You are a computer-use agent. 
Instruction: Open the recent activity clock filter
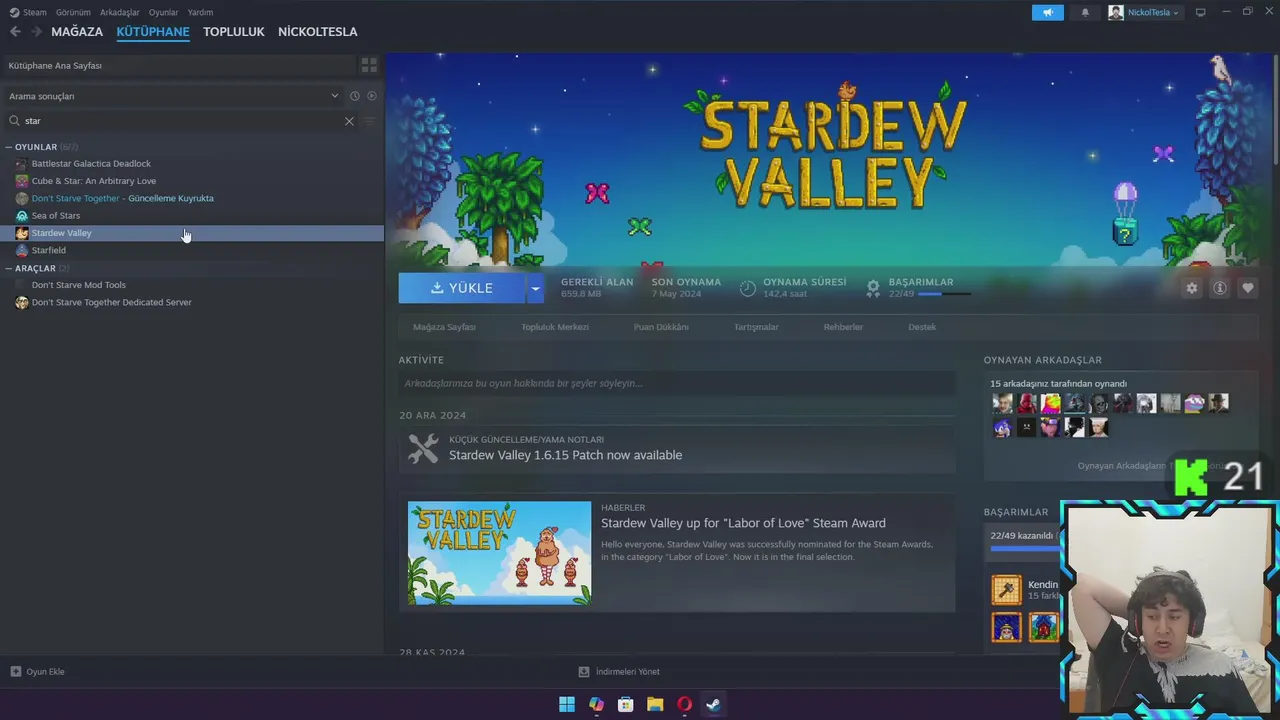(x=354, y=96)
